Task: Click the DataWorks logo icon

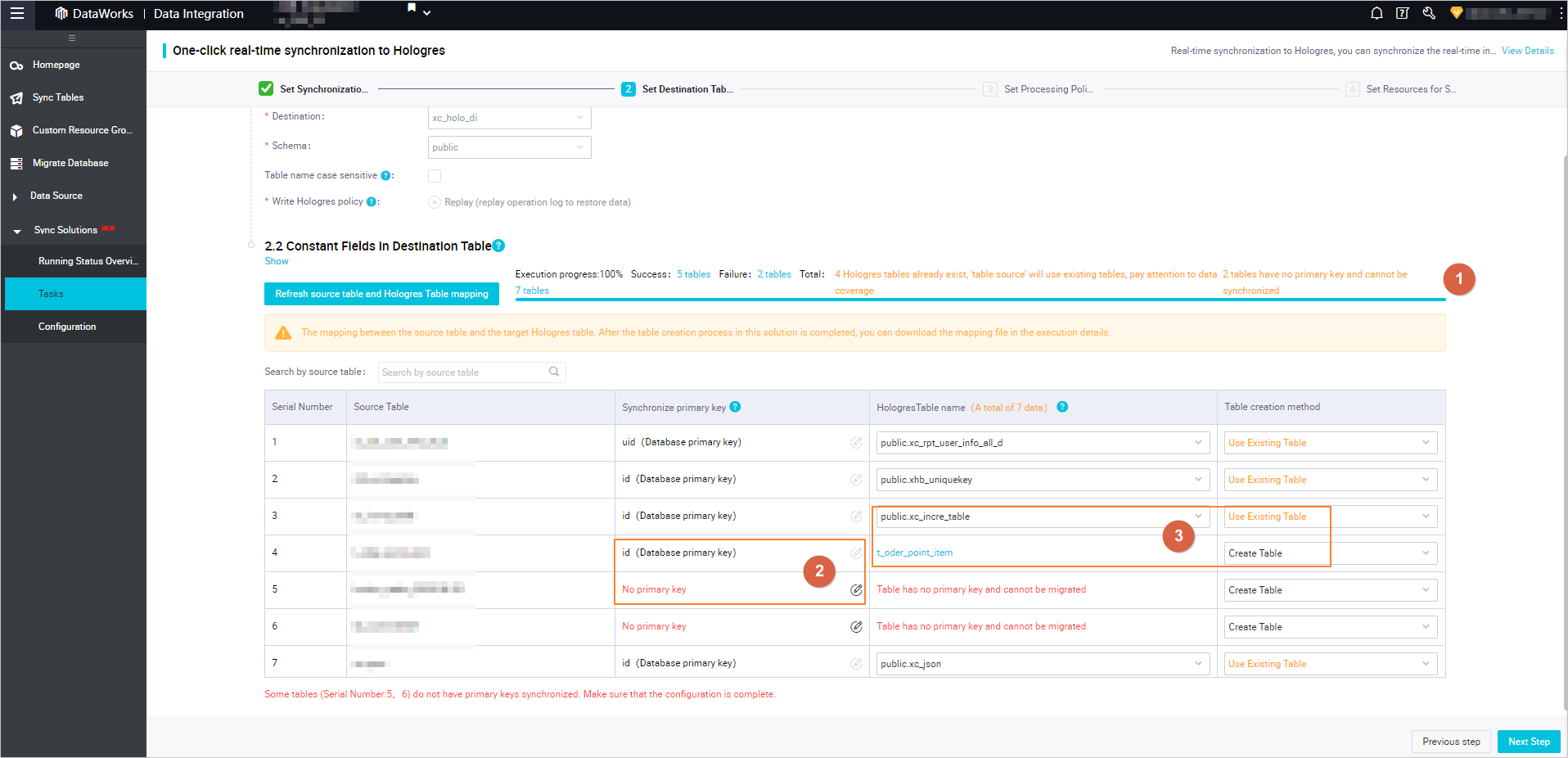Action: coord(61,13)
